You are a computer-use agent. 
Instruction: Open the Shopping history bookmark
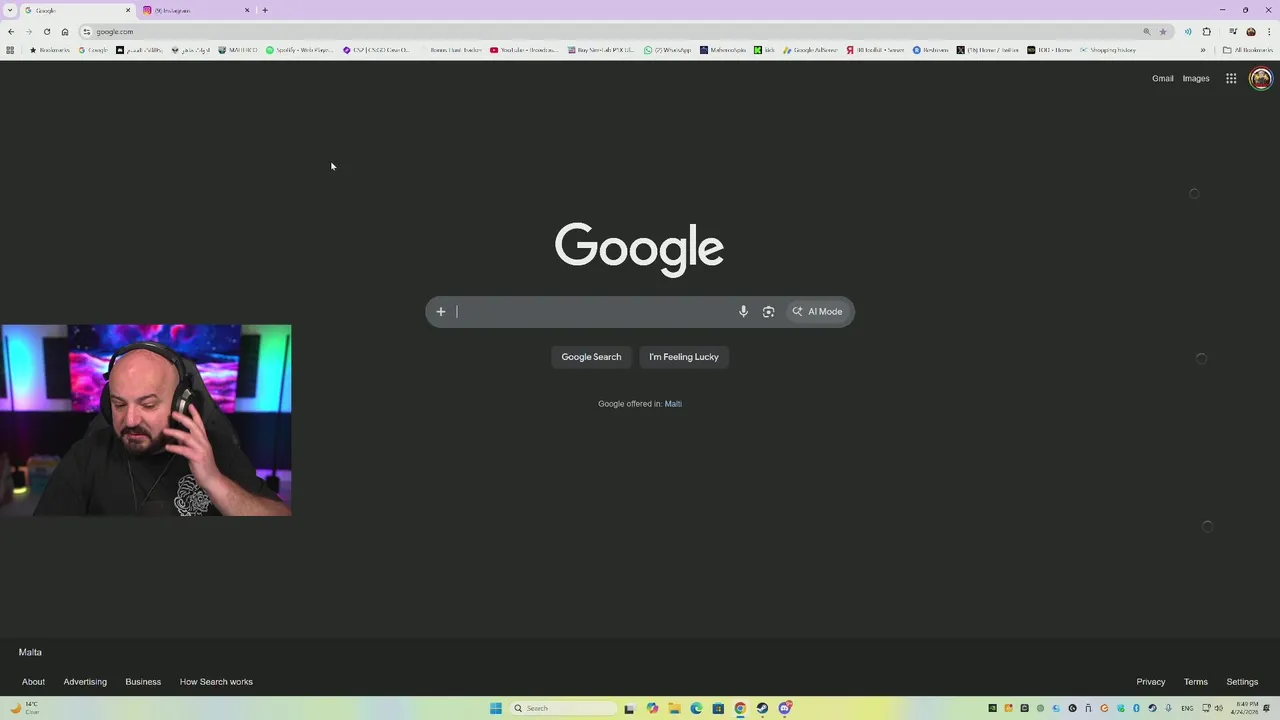pos(1108,50)
